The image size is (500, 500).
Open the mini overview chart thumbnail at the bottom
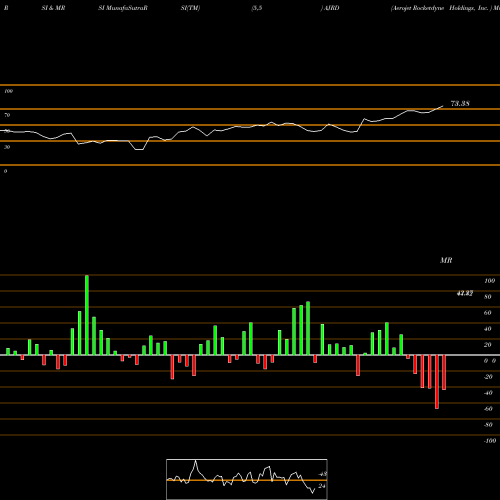(247, 479)
